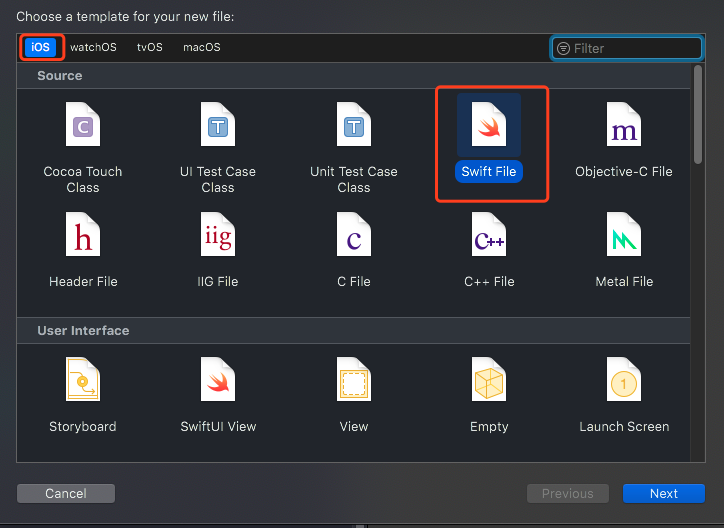
Task: Choose the Launch Screen template icon
Action: 624,379
